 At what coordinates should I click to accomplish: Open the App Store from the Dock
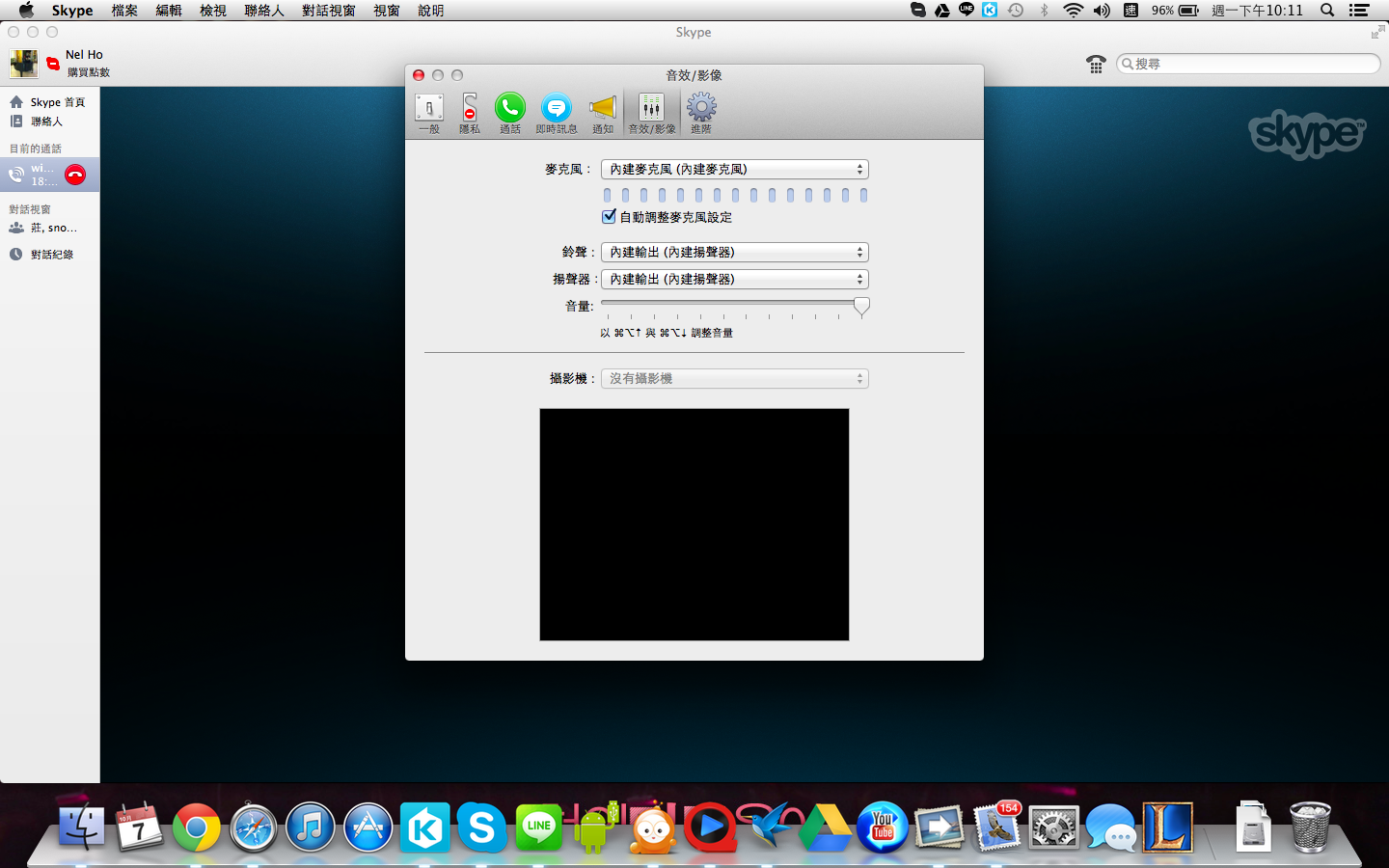point(368,827)
